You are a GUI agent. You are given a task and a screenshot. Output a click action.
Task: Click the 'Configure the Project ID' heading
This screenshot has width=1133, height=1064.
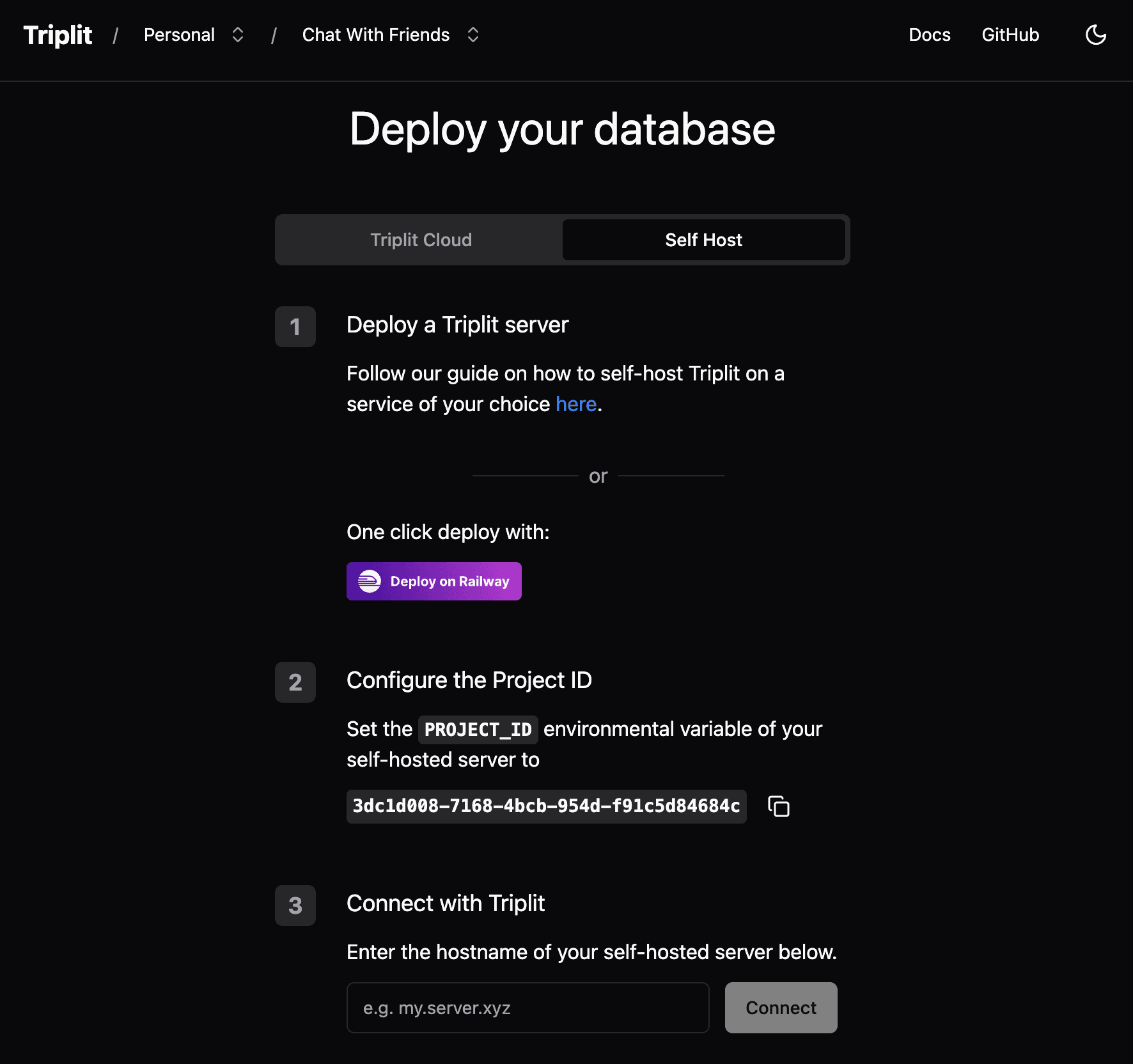[469, 680]
